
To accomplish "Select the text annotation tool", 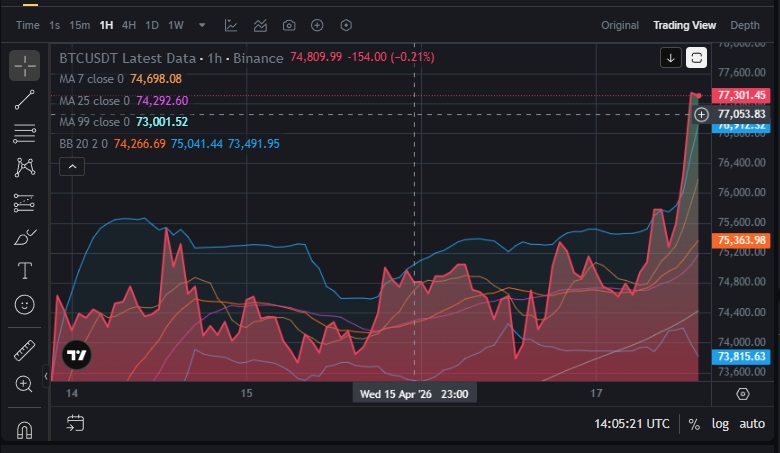I will 25,270.
